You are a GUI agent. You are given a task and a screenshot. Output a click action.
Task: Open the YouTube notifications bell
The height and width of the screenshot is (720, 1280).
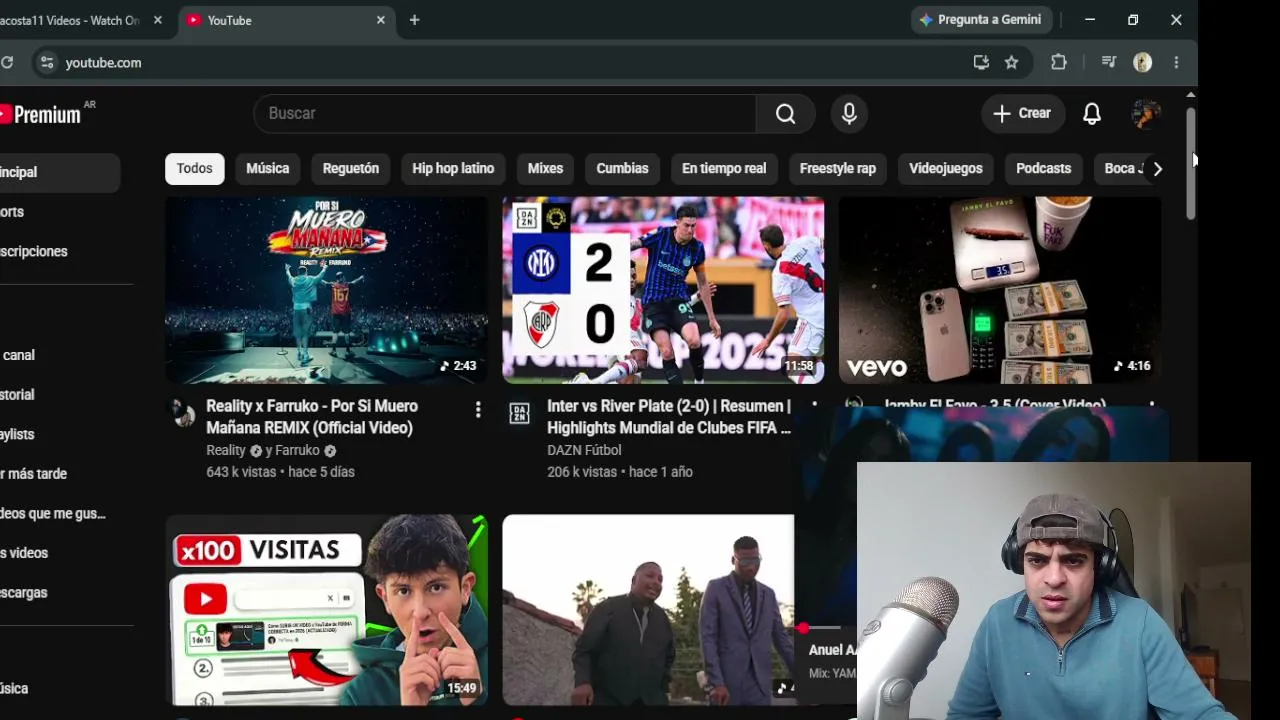coord(1092,114)
